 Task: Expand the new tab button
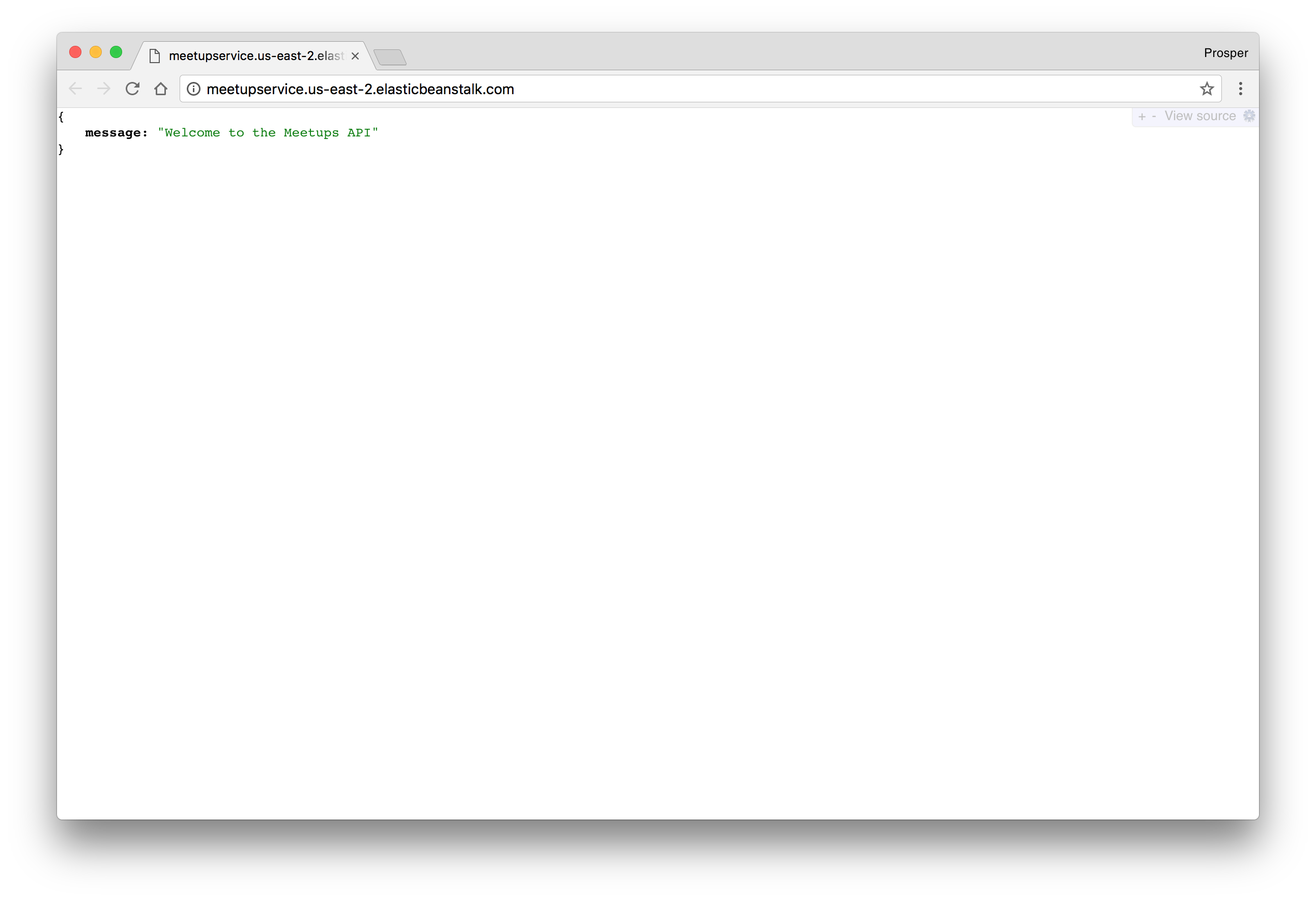[390, 56]
